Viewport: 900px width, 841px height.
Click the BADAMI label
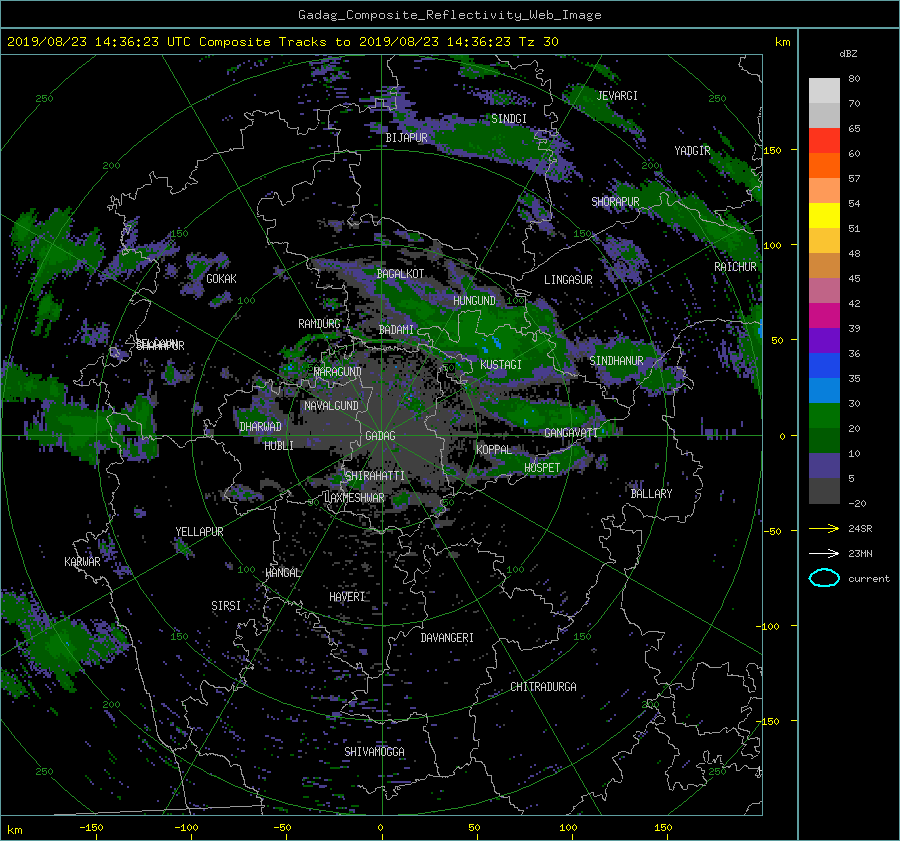point(396,330)
